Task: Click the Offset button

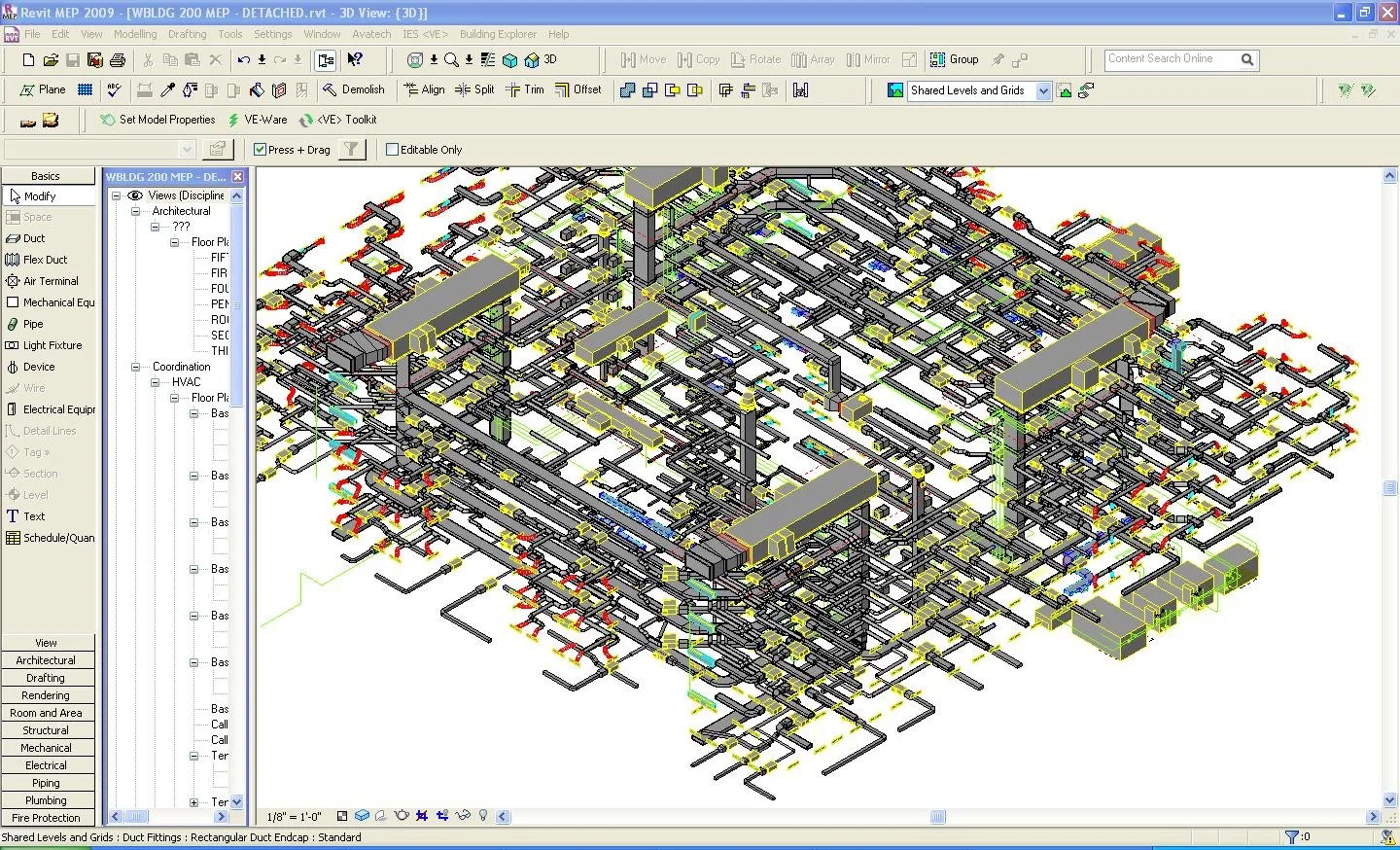Action: pos(579,89)
